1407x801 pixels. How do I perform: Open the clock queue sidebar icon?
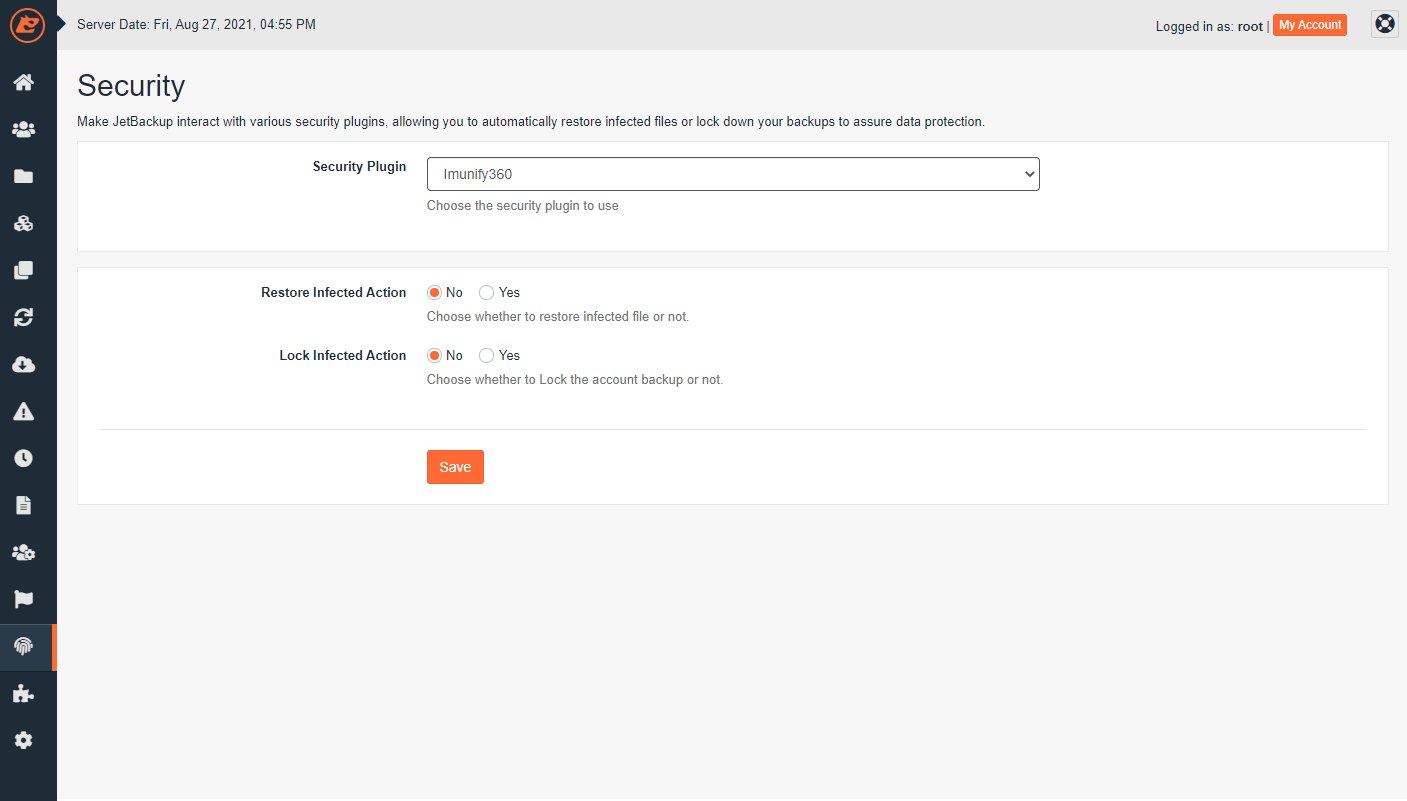click(23, 458)
